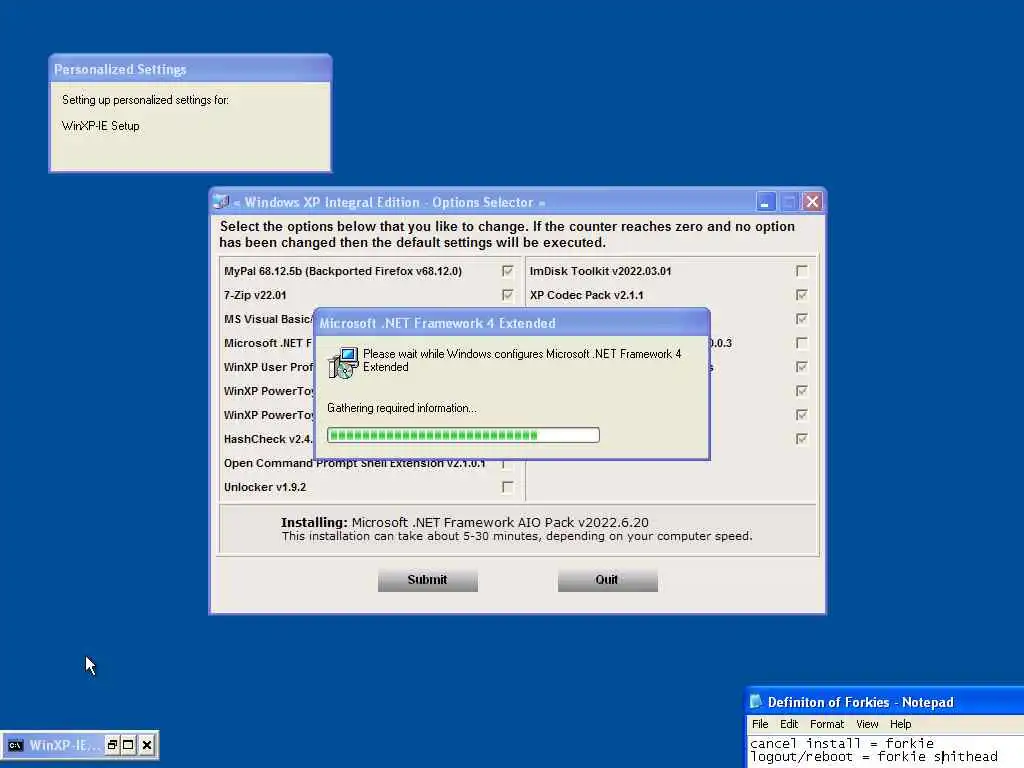Click the 'HashCheck v2.4' label
Screen dimensions: 1024x768
(268, 439)
